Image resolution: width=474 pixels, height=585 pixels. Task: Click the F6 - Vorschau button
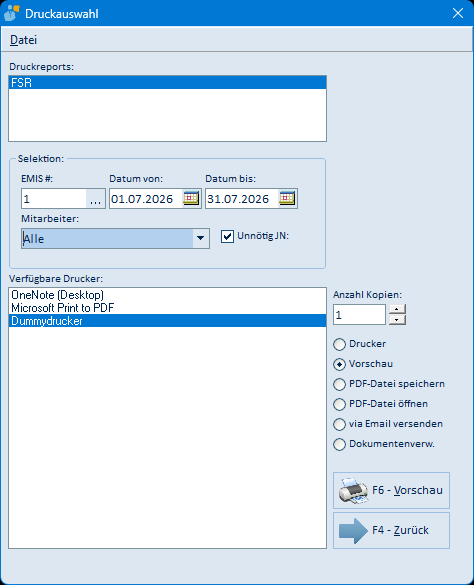[x=391, y=490]
